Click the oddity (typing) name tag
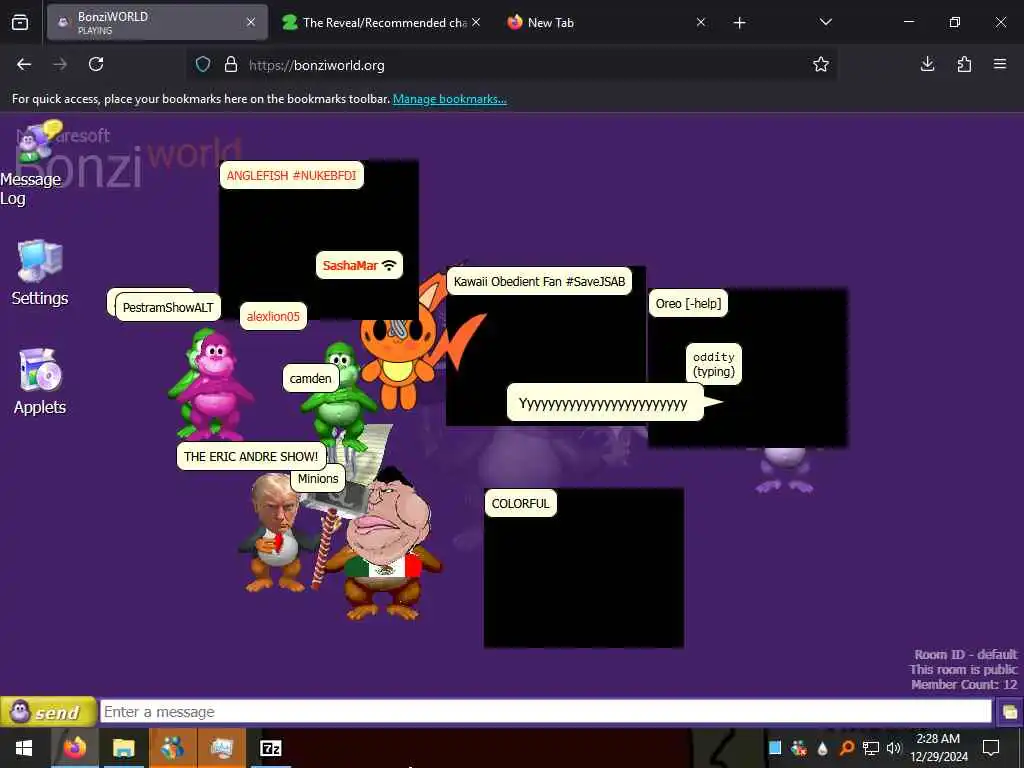Viewport: 1024px width, 768px height. [x=714, y=364]
